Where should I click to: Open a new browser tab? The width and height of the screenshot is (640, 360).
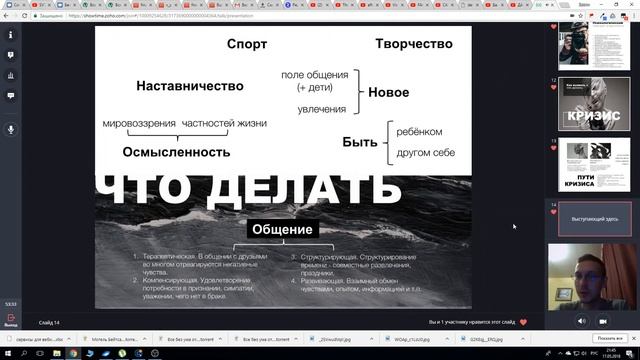[x=564, y=5]
